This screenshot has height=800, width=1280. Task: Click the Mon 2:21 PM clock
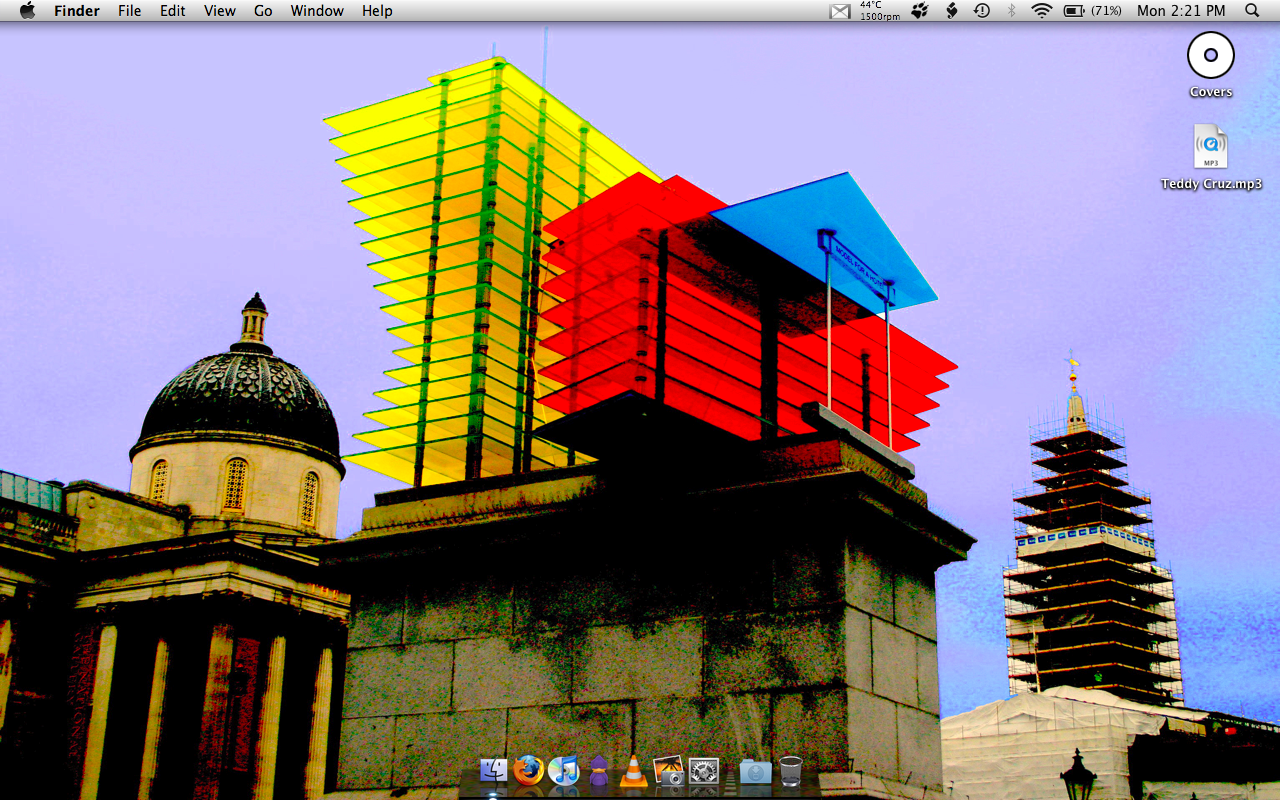tap(1181, 11)
